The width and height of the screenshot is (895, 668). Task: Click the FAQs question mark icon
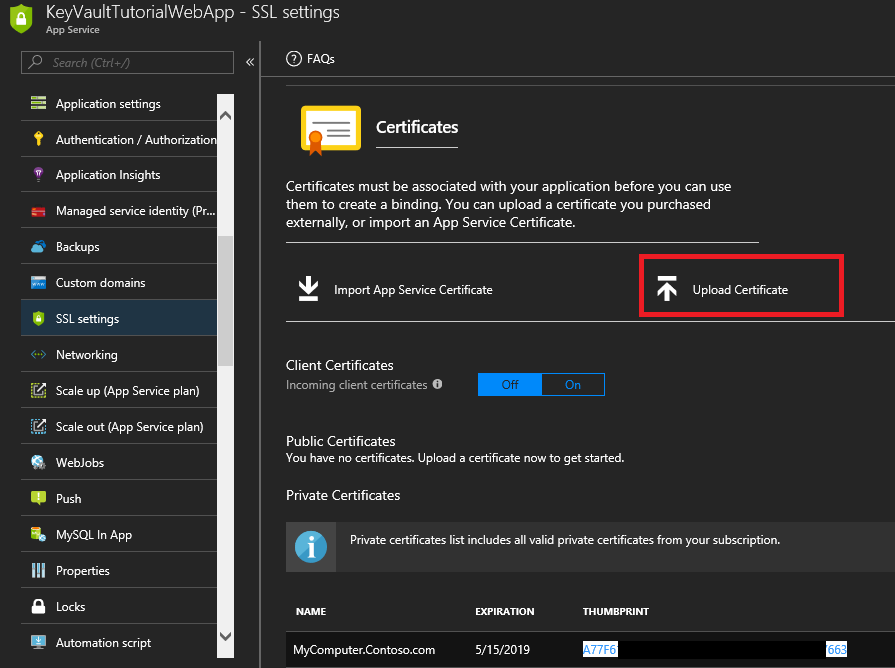pos(294,59)
